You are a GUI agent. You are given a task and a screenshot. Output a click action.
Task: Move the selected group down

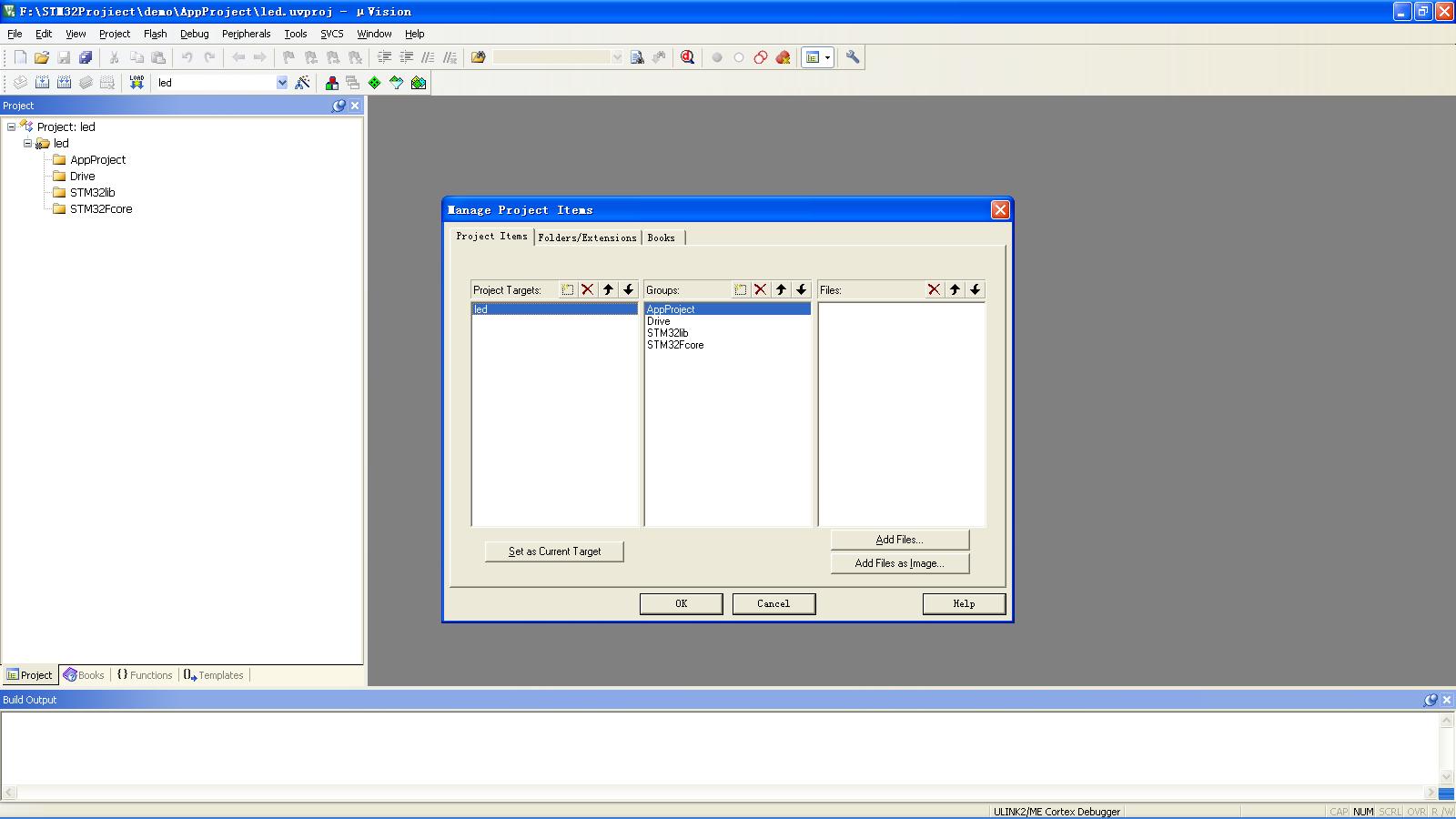802,289
